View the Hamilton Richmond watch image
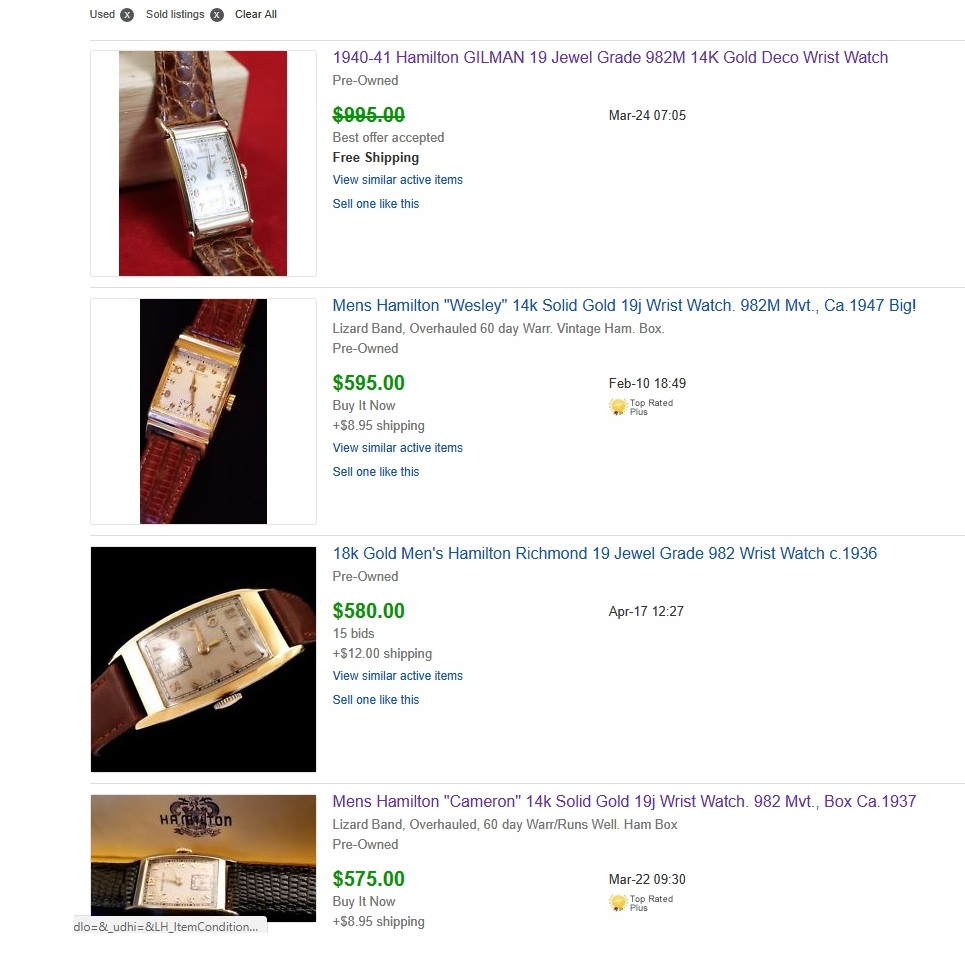Screen dimensions: 965x960 coord(203,659)
